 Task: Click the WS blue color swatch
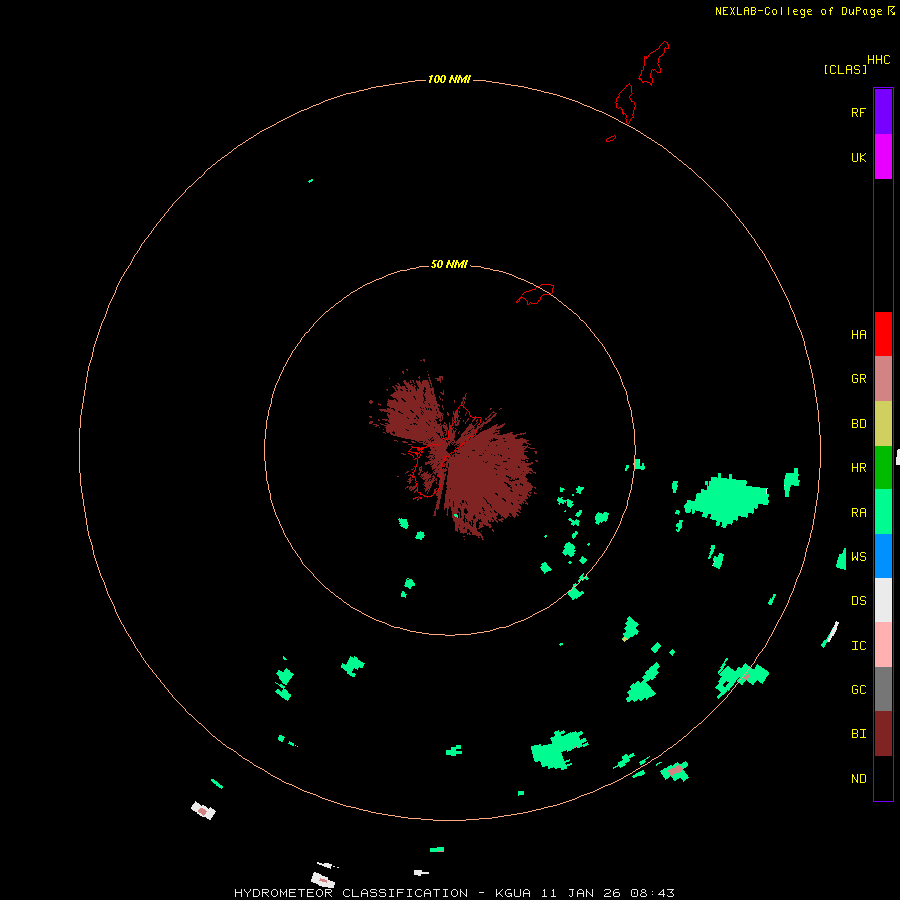(883, 556)
